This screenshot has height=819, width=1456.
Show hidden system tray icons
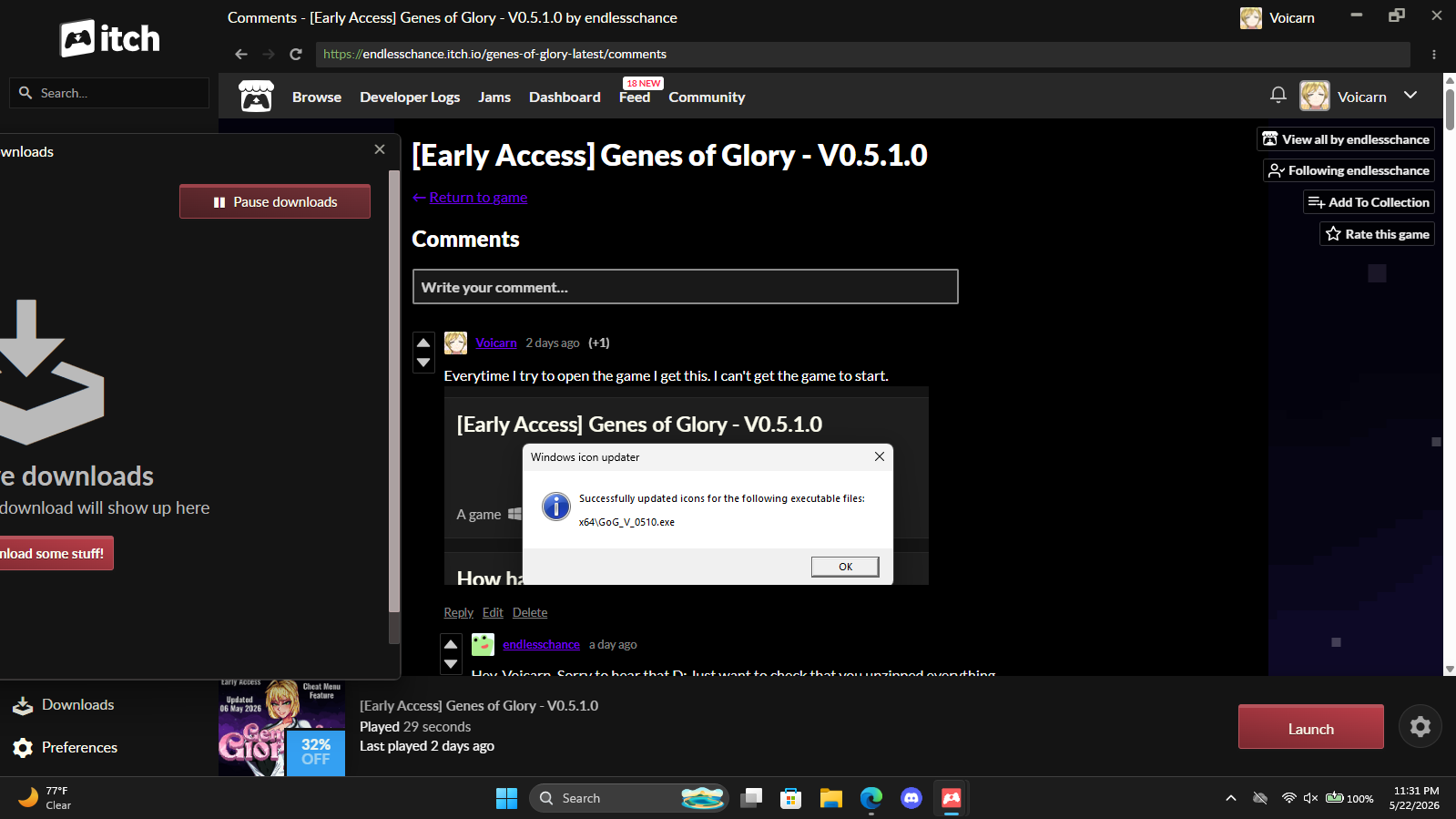[x=1230, y=798]
